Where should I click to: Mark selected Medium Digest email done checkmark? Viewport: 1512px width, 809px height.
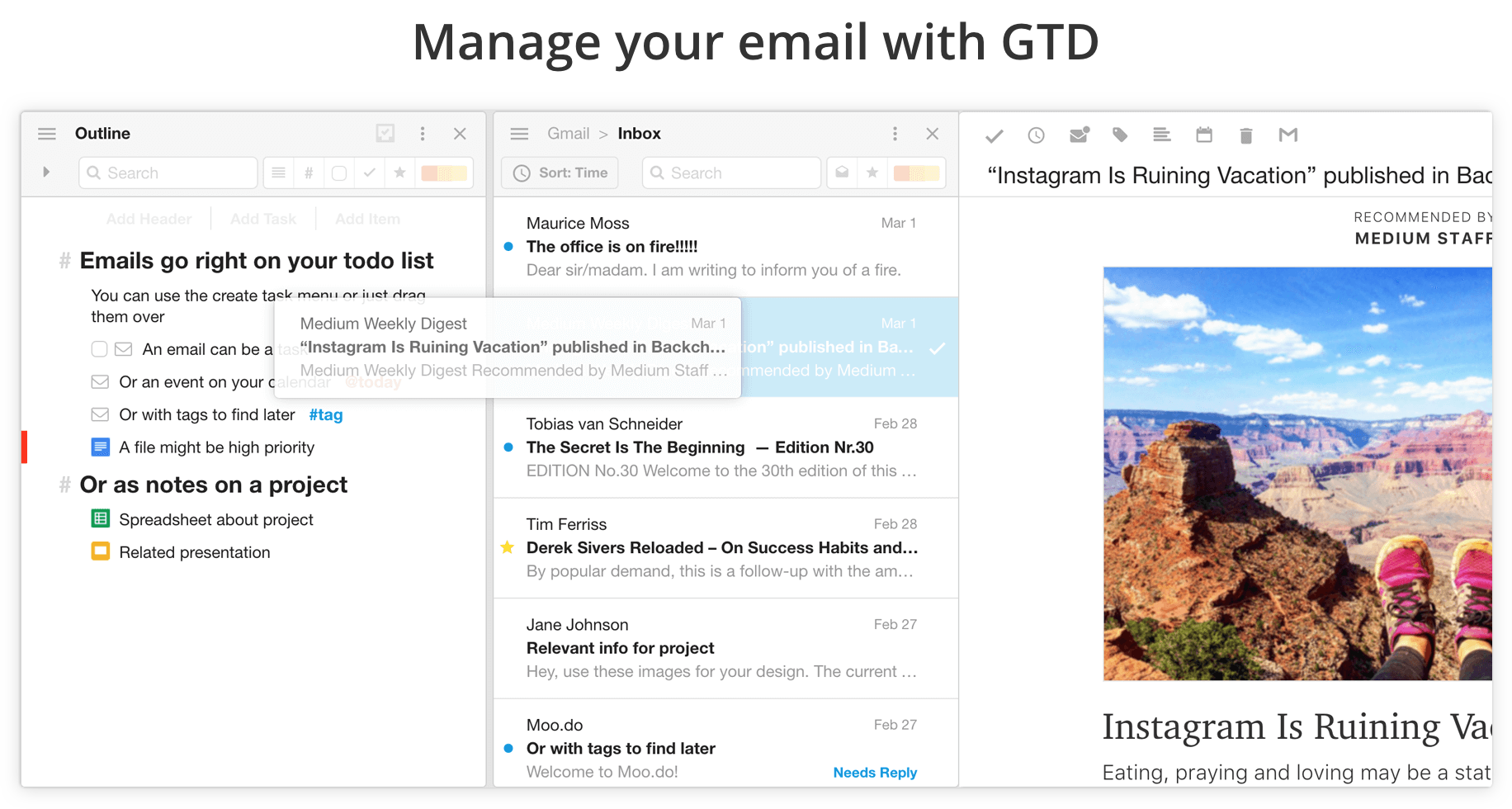point(938,348)
